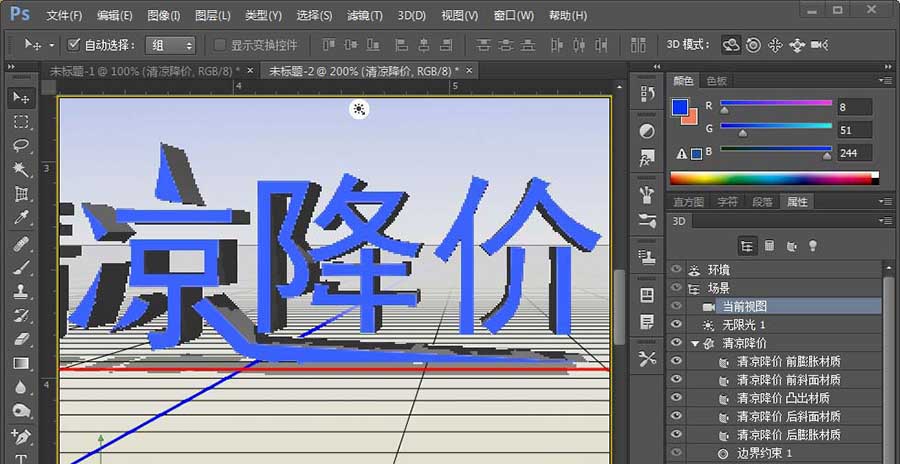Switch to document tab 未标题-1
Image resolution: width=900 pixels, height=464 pixels.
pos(150,70)
